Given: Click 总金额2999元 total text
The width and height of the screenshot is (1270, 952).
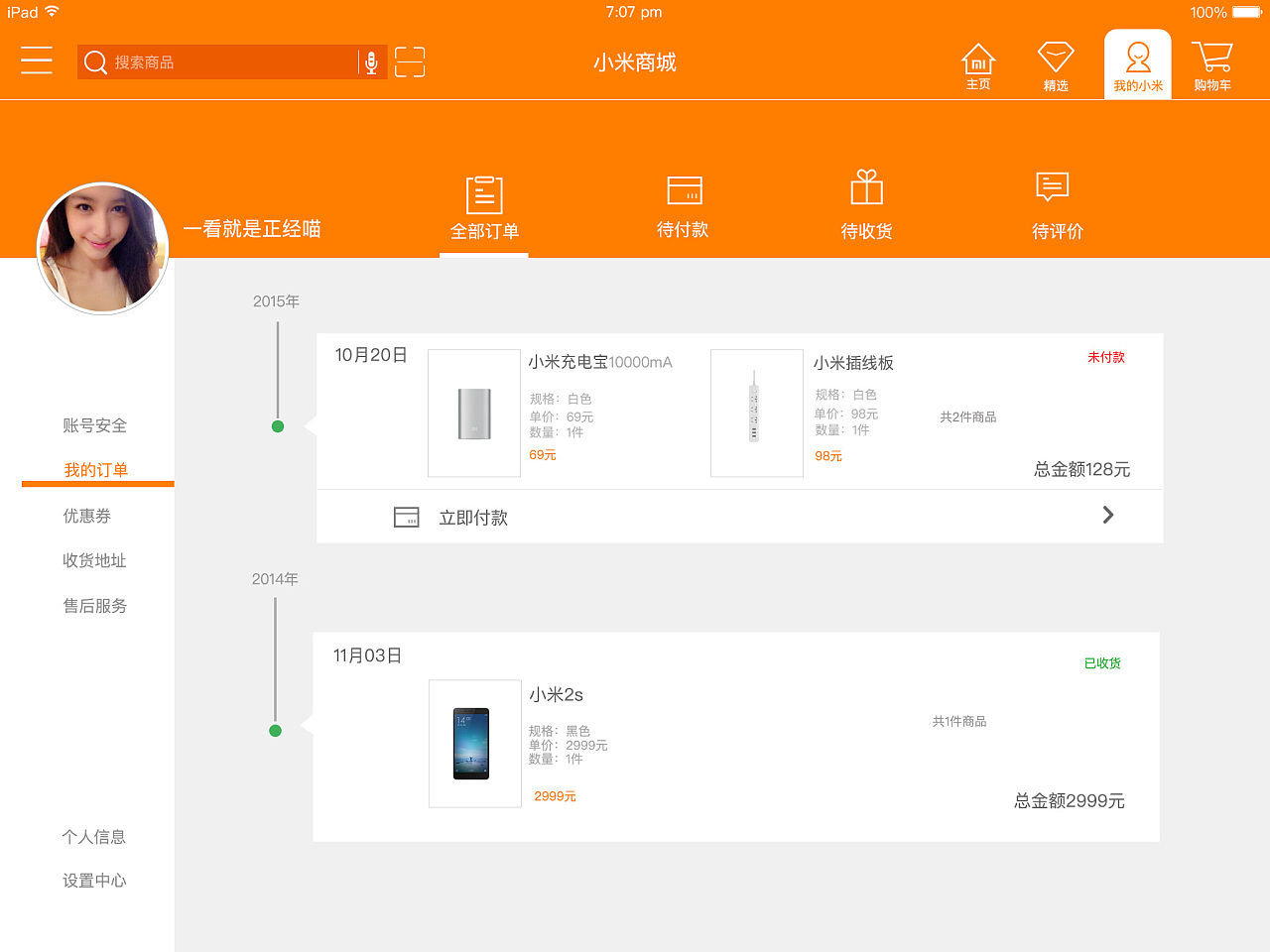Looking at the screenshot, I should tap(1070, 800).
